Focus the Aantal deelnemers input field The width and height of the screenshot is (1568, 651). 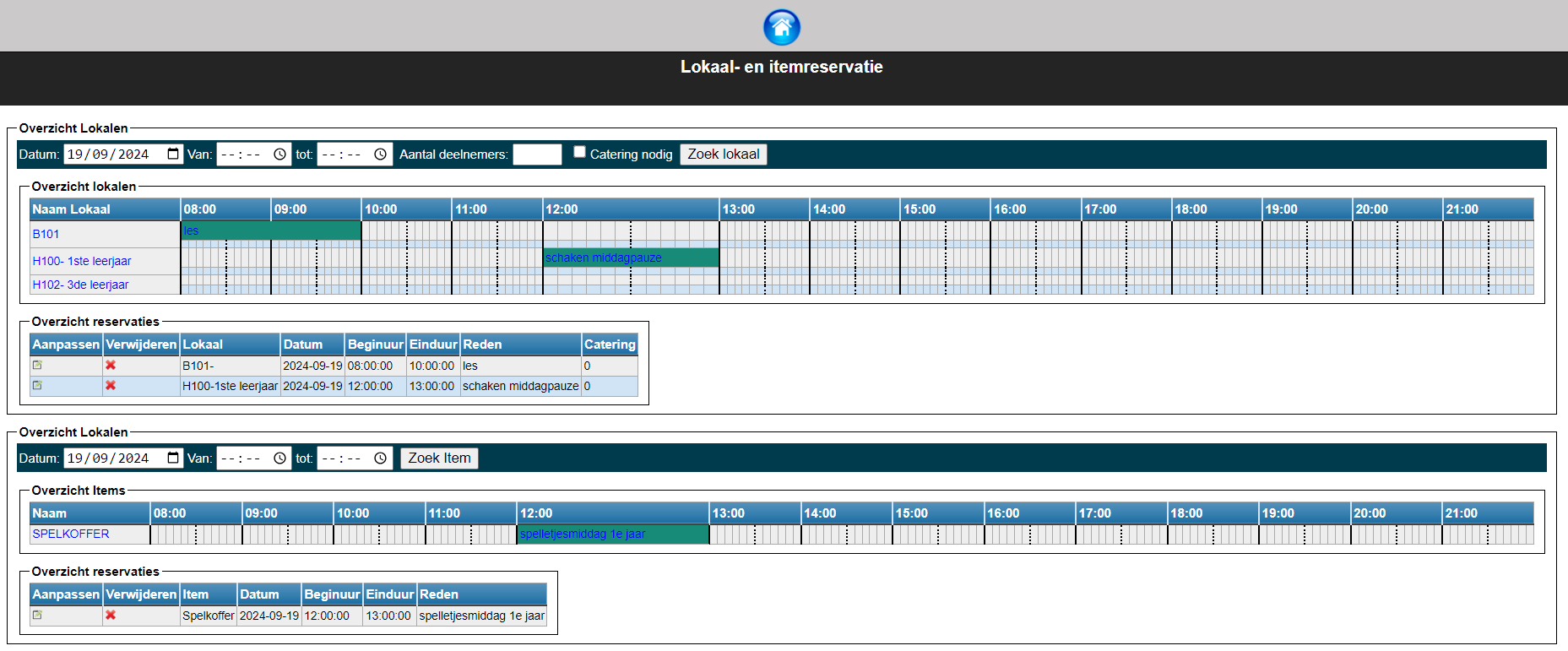tap(537, 155)
